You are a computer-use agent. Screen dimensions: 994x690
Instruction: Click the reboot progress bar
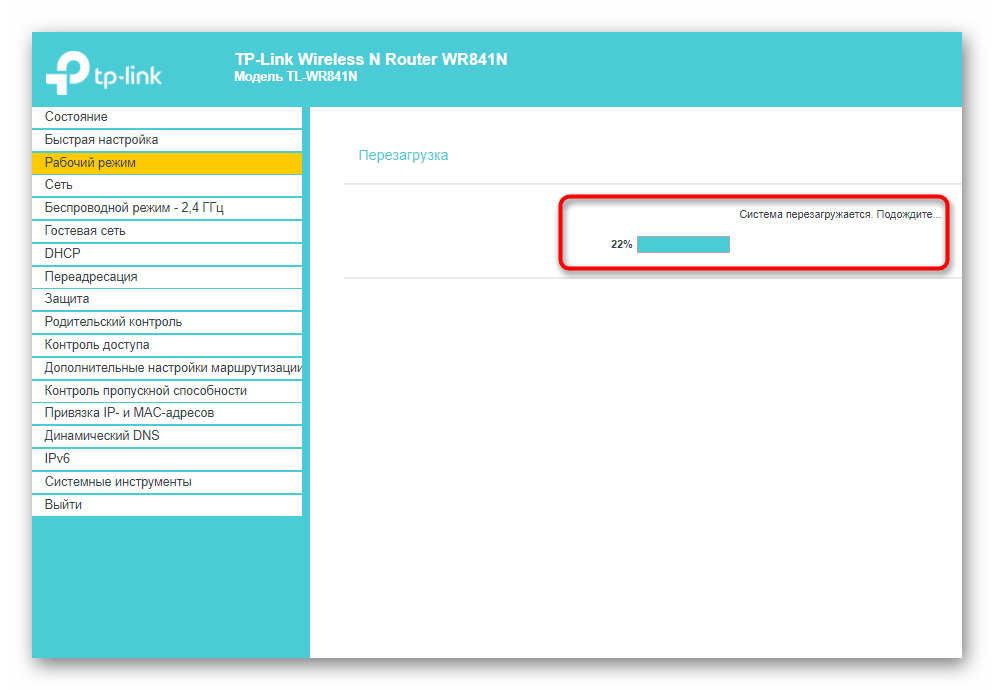683,244
